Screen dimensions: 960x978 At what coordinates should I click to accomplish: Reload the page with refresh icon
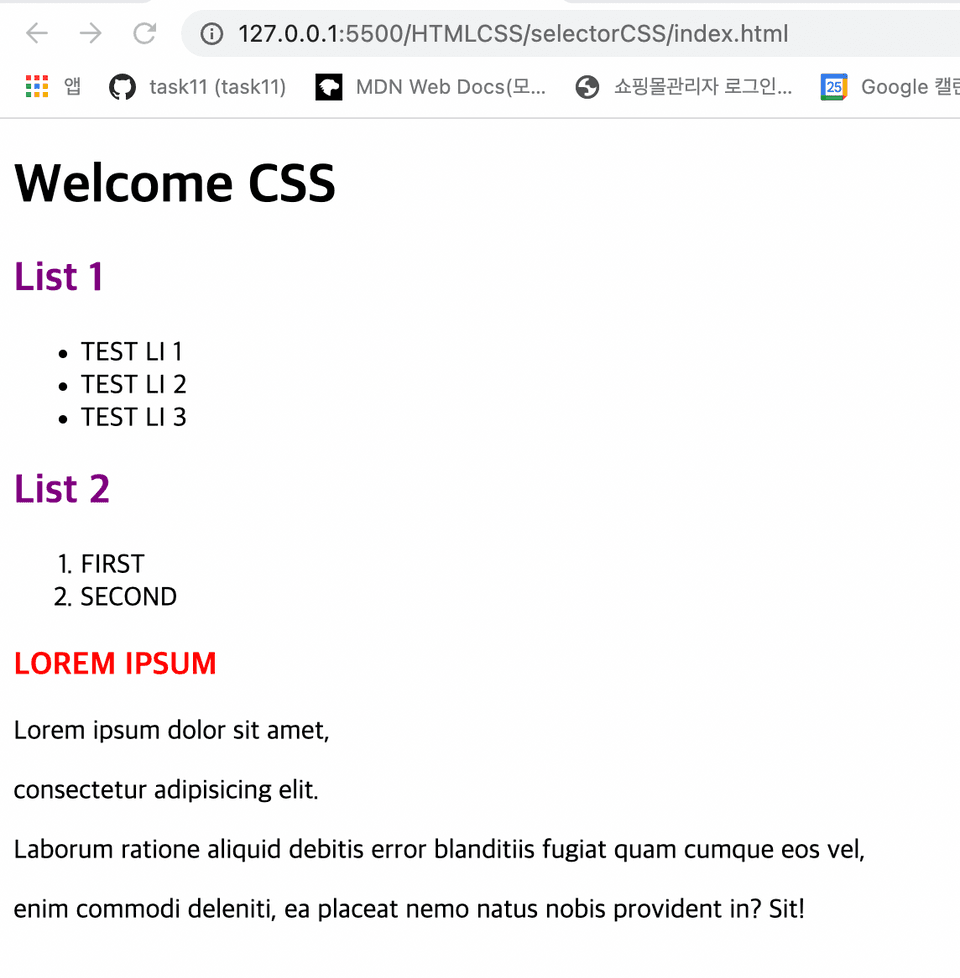[145, 34]
